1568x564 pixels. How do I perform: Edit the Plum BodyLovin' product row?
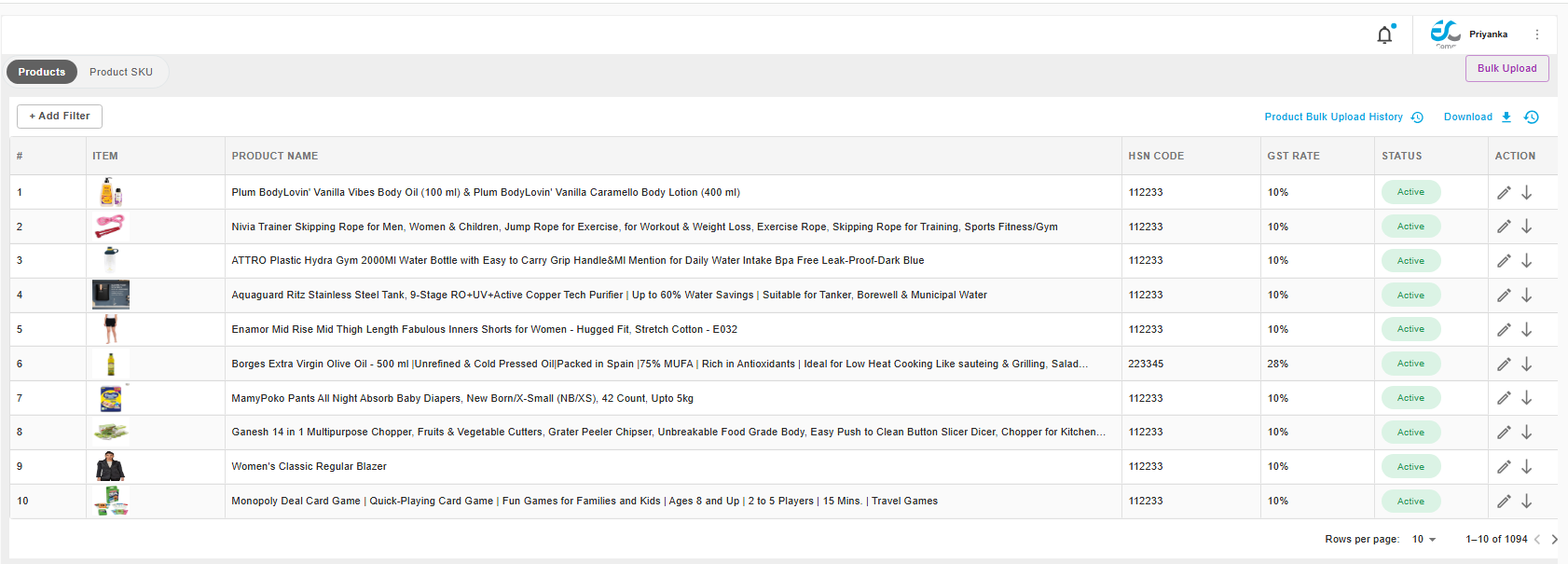pyautogui.click(x=1504, y=193)
